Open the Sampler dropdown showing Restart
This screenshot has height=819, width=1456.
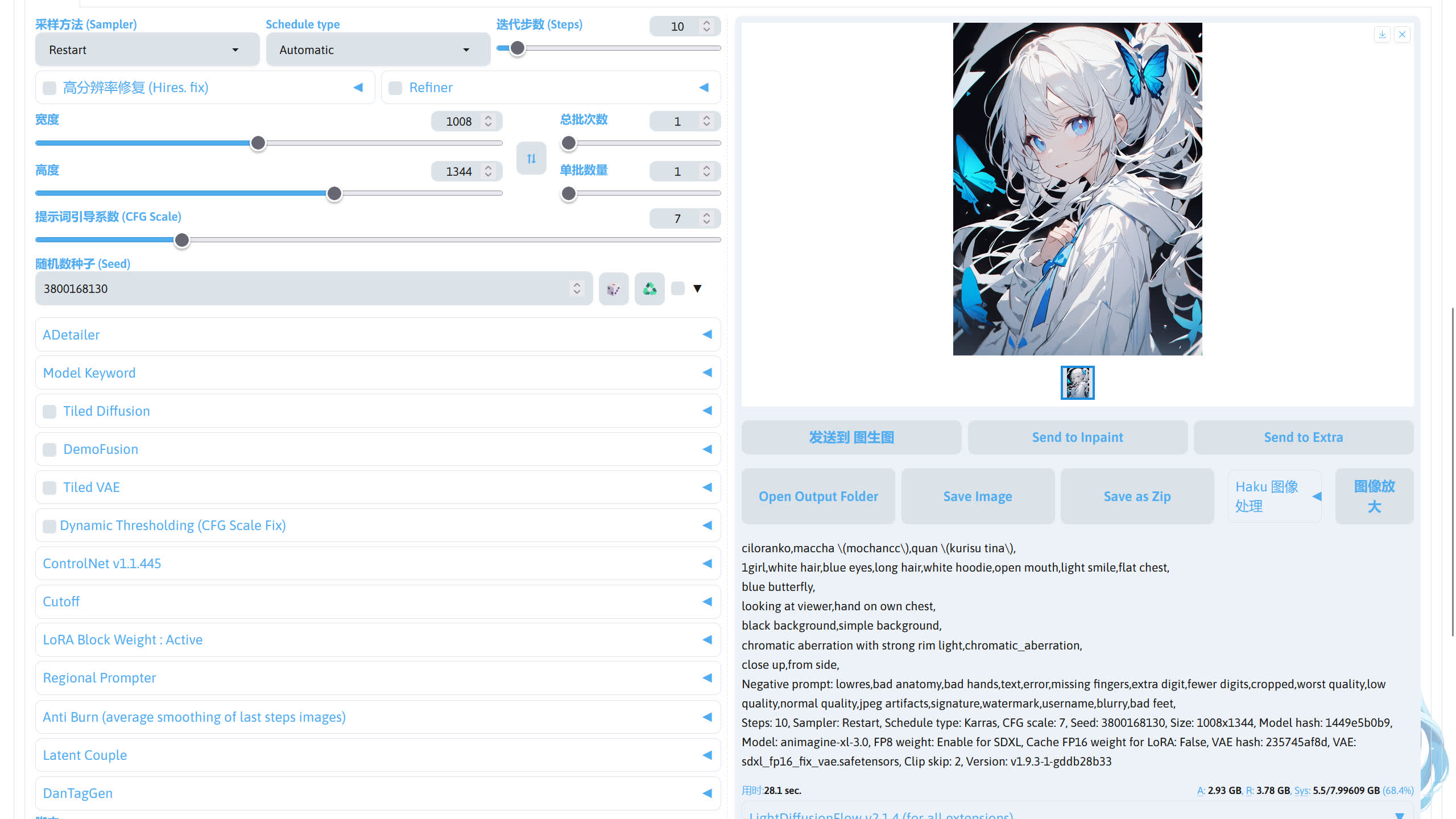tap(147, 50)
